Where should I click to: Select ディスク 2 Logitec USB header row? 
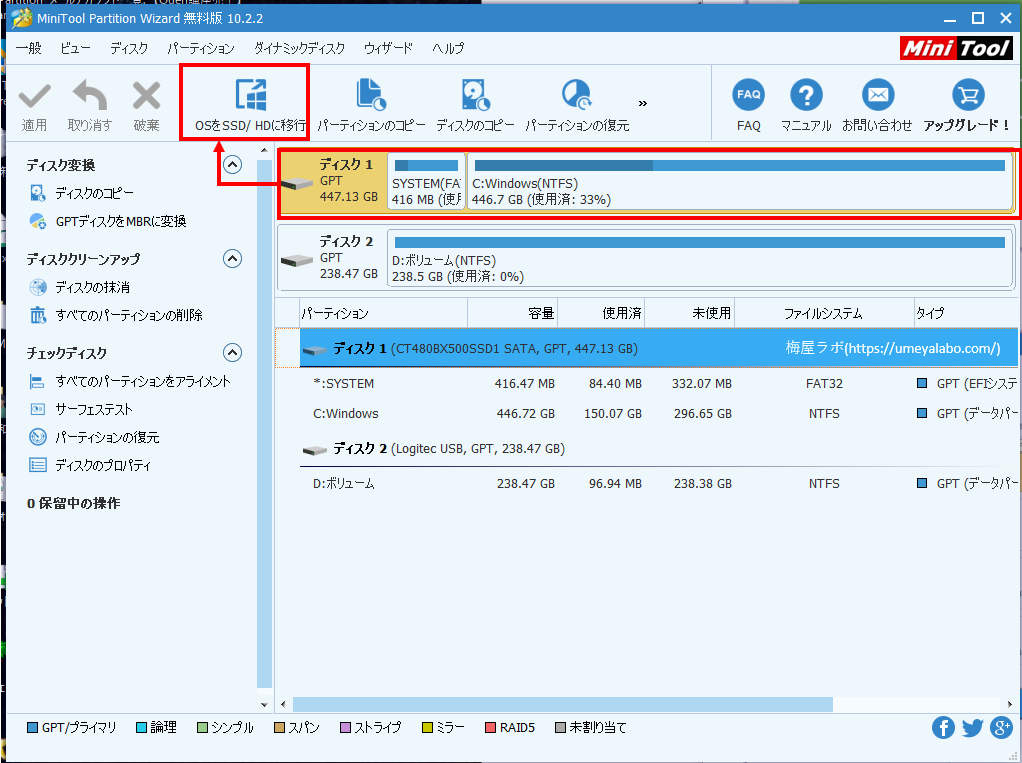coord(659,449)
